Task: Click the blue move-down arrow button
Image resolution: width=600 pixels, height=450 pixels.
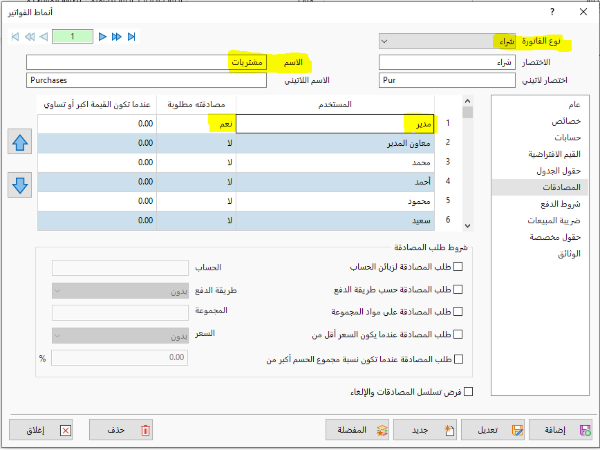Action: 19,185
